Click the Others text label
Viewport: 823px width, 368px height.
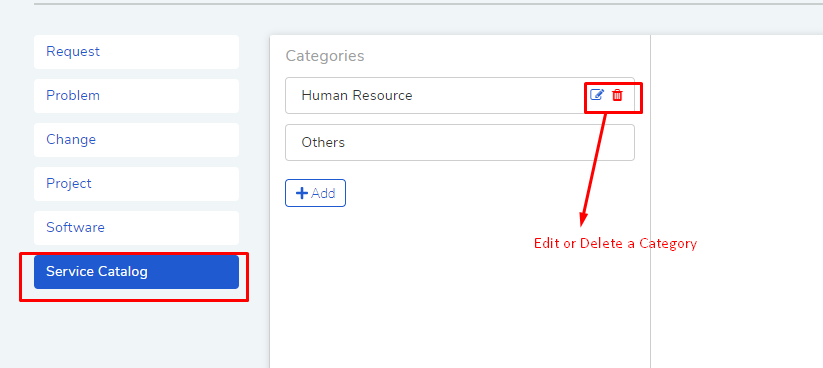point(323,142)
